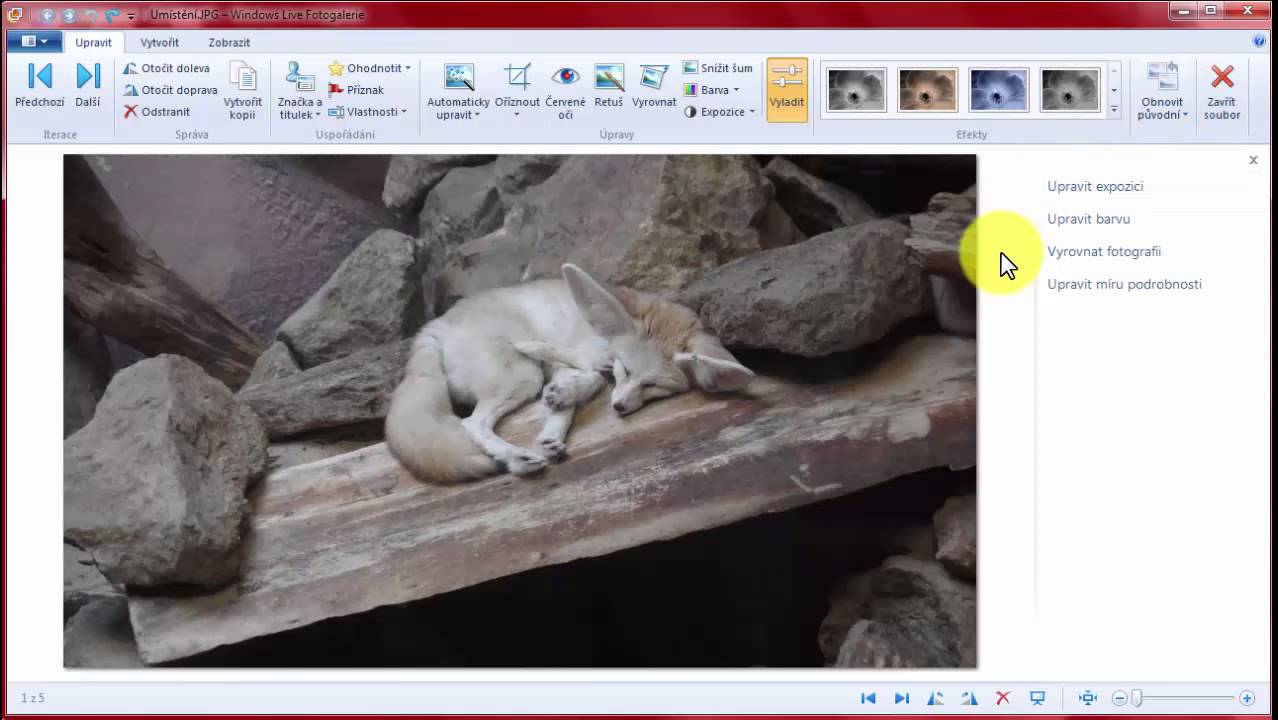The height and width of the screenshot is (720, 1278).
Task: Apply the fourth grayscale effect thumbnail
Action: [1069, 90]
